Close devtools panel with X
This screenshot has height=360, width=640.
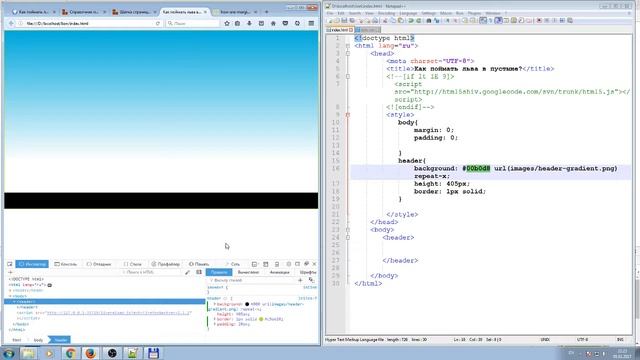[314, 264]
